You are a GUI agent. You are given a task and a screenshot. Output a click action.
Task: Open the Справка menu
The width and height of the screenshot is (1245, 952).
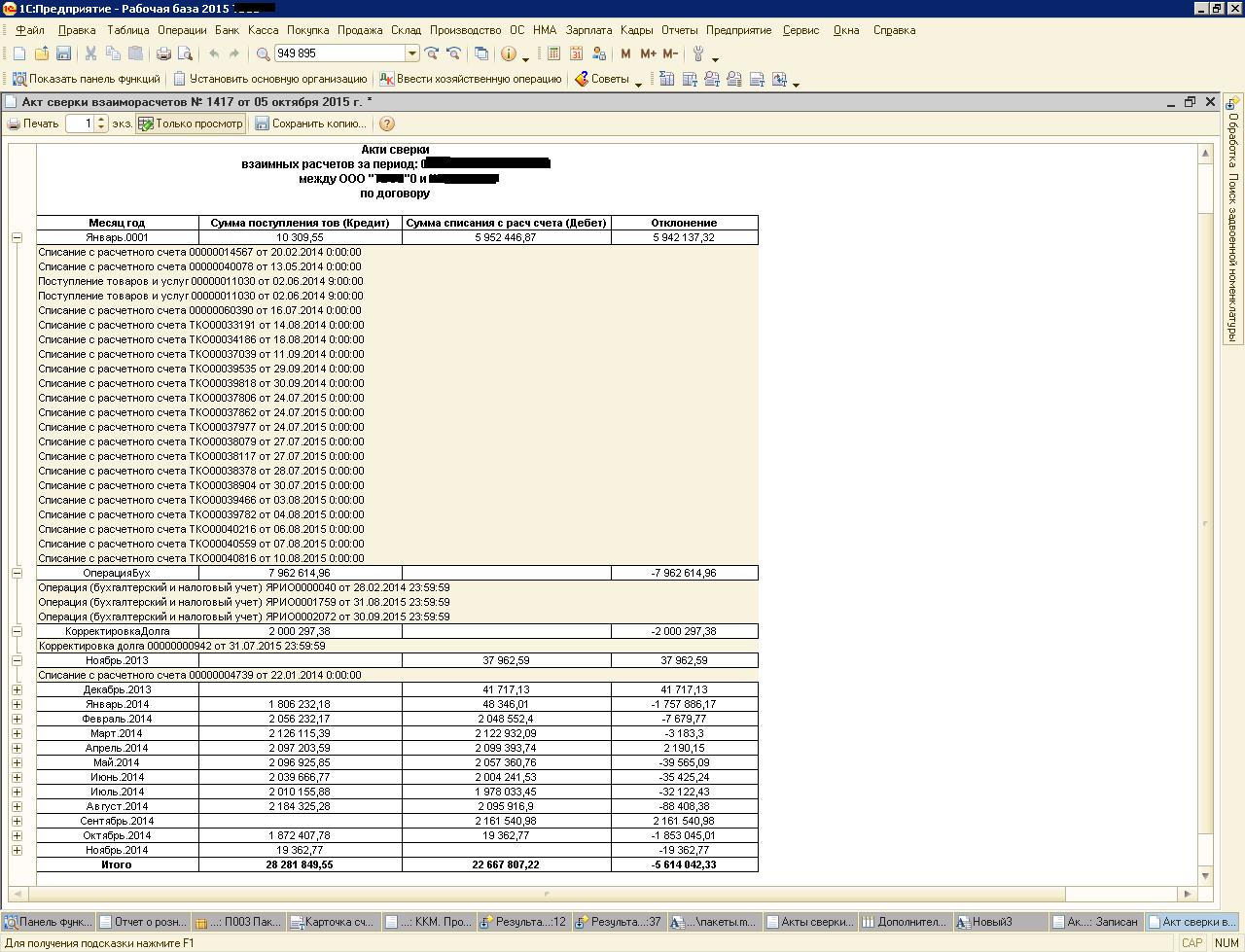(x=894, y=30)
